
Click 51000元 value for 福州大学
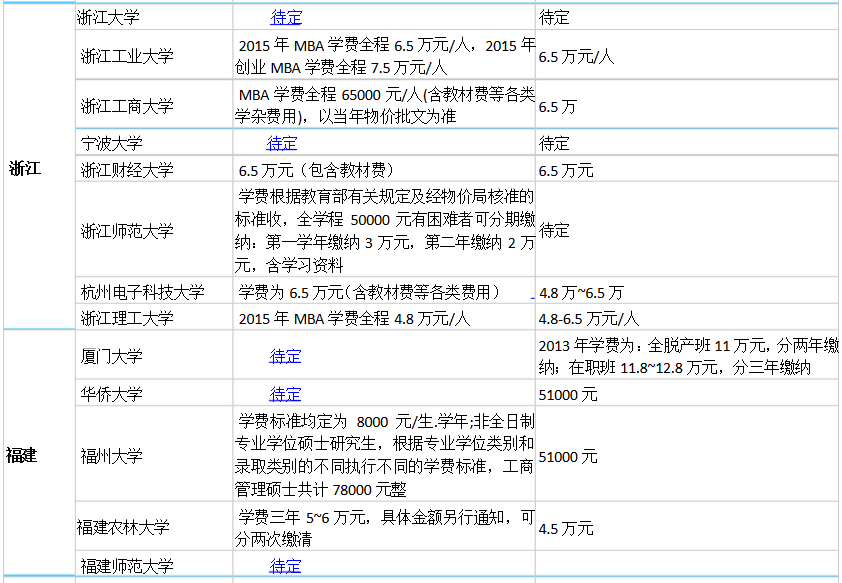568,456
